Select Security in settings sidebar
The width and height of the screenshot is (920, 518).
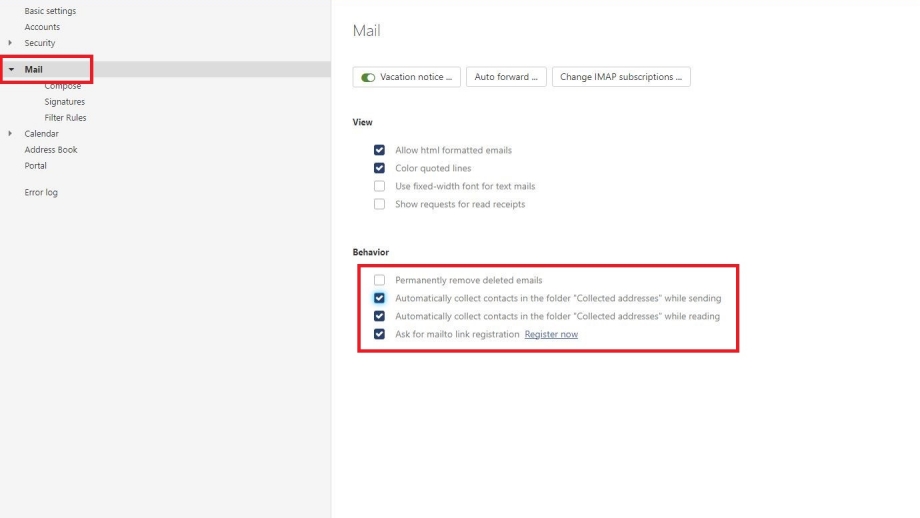[x=39, y=43]
